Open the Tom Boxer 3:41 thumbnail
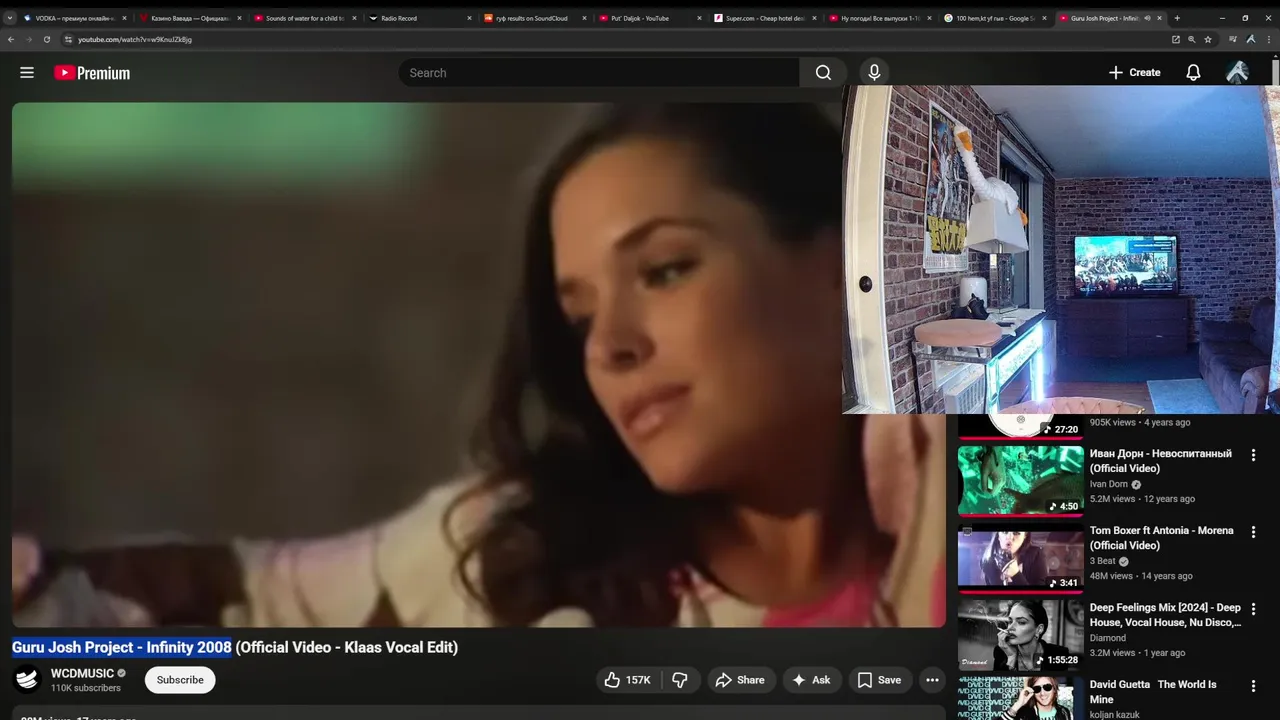 point(1021,558)
